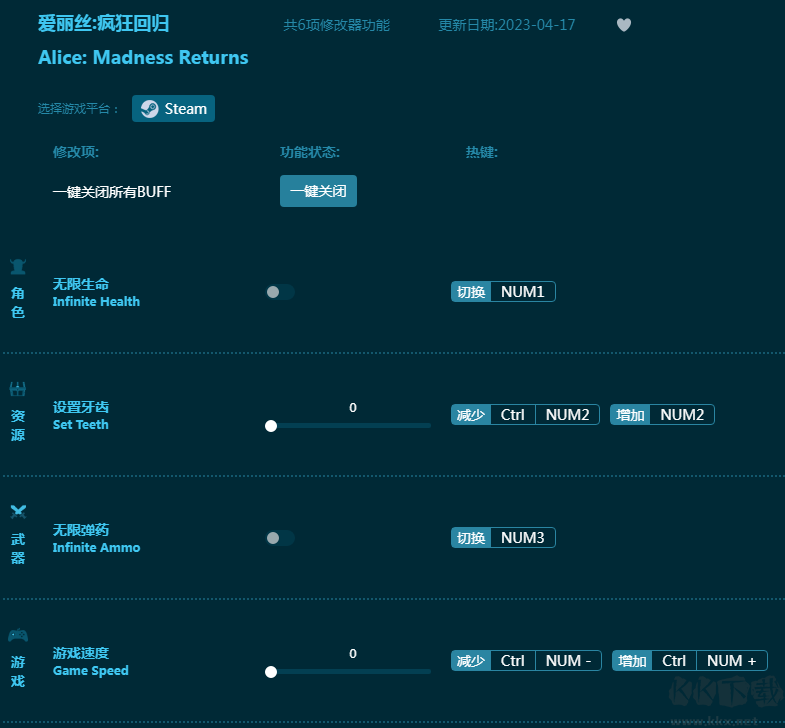
Task: Select the Steam platform button
Action: [x=173, y=109]
